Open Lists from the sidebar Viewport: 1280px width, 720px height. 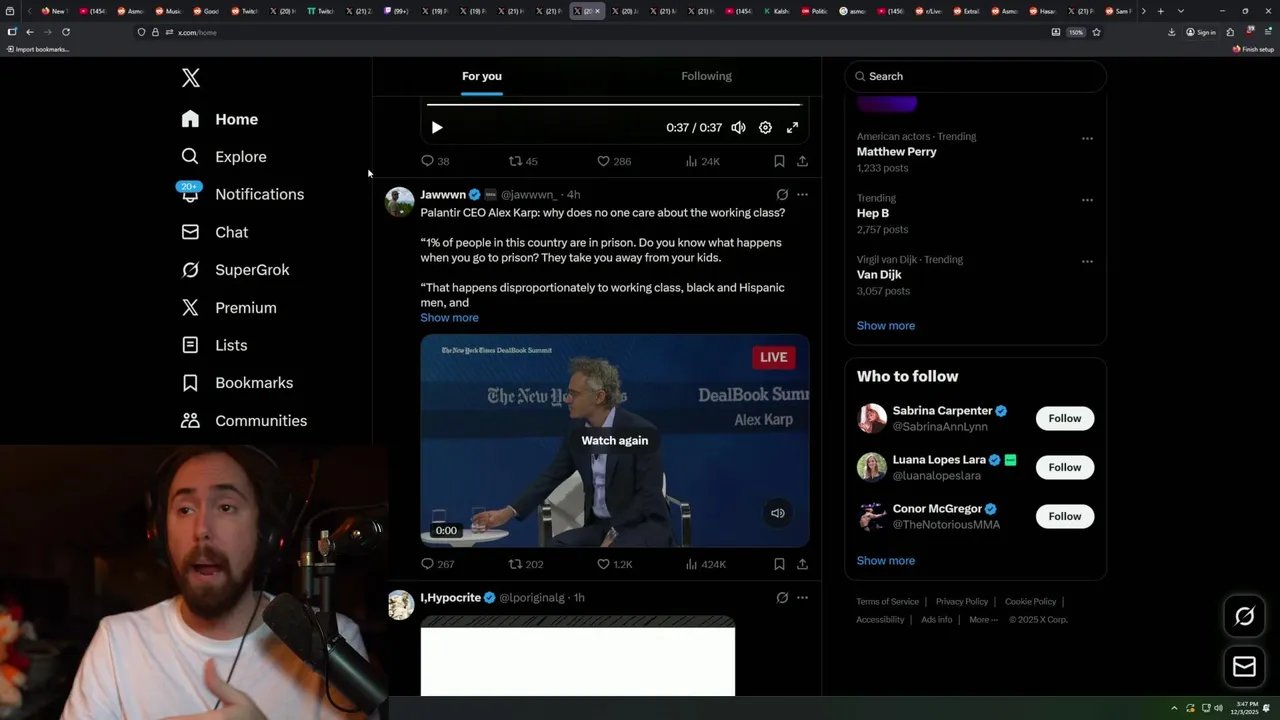click(214, 345)
